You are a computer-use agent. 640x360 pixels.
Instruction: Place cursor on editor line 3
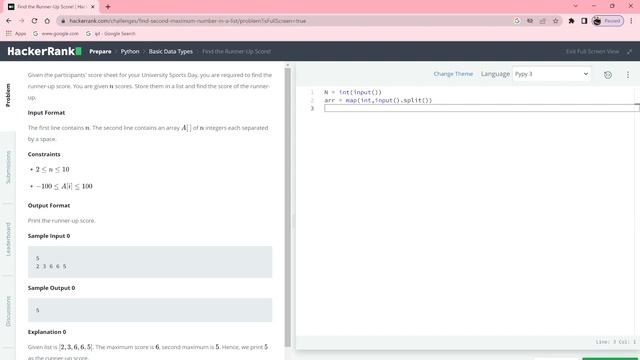pos(481,108)
